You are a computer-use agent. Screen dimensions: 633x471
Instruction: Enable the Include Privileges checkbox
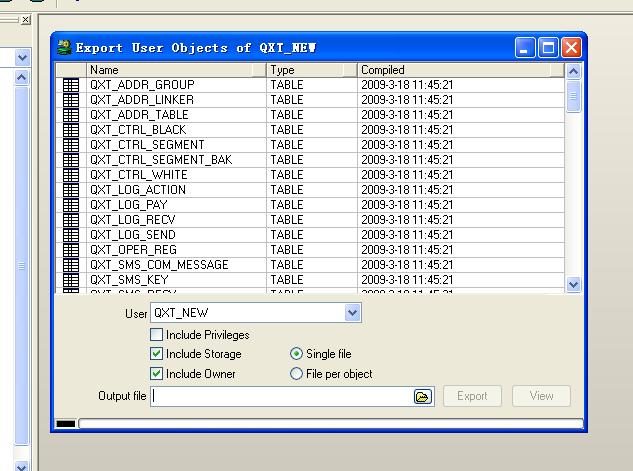(x=156, y=335)
